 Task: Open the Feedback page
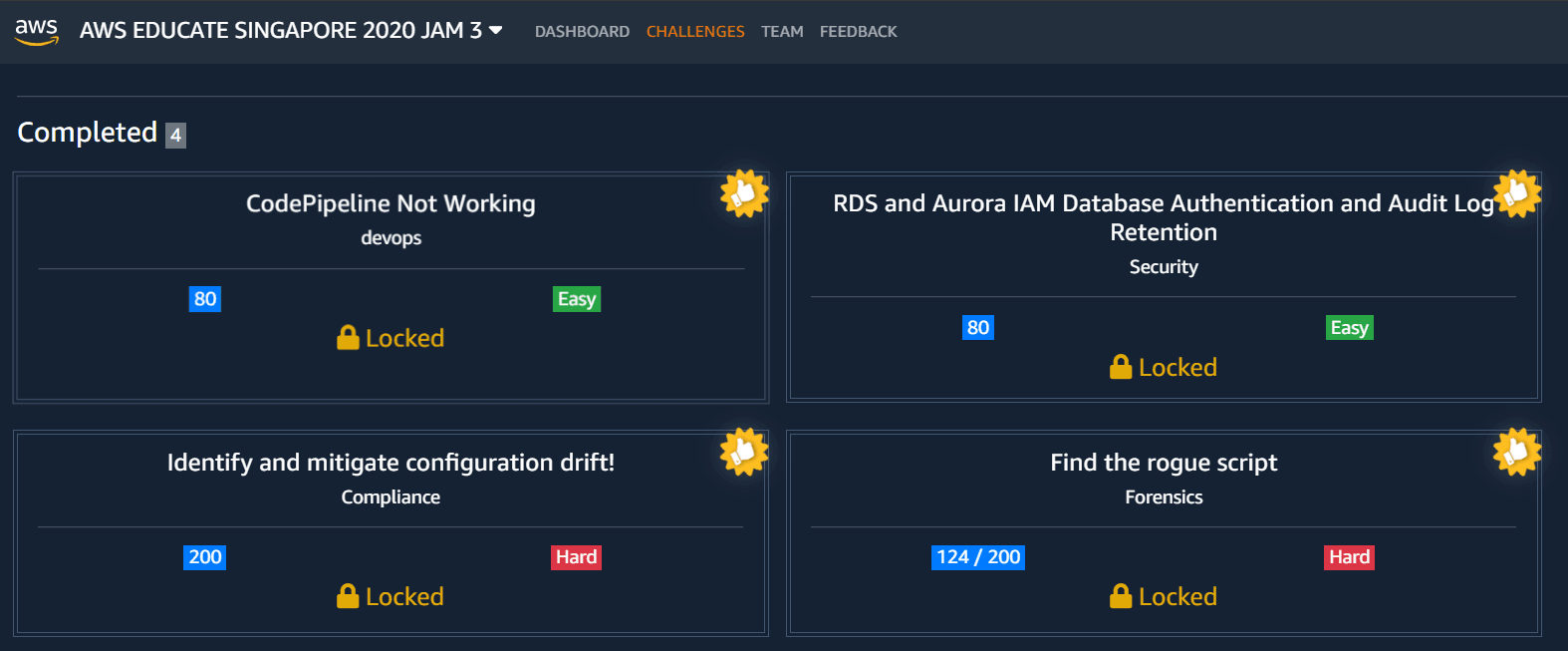[858, 32]
